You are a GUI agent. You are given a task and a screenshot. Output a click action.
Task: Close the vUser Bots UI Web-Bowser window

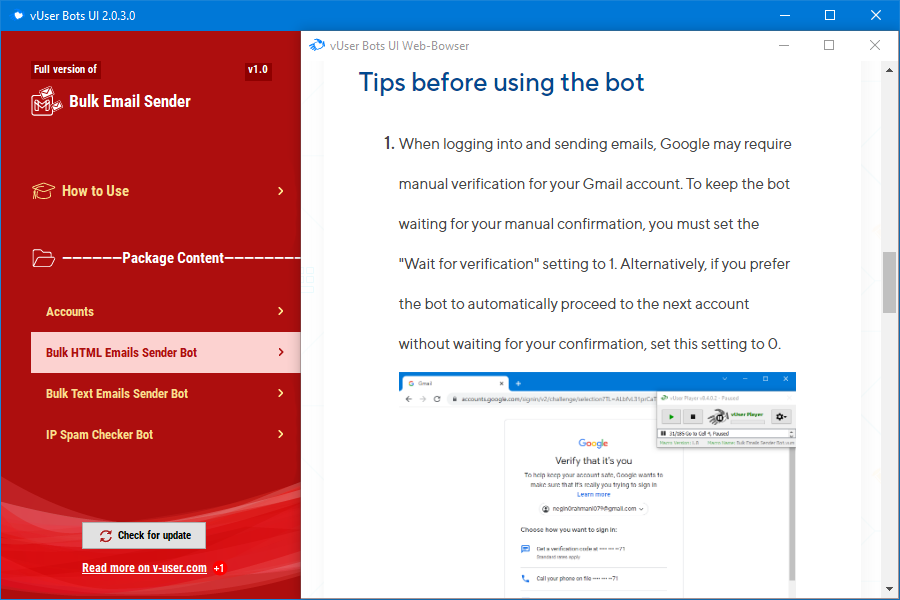tap(875, 45)
